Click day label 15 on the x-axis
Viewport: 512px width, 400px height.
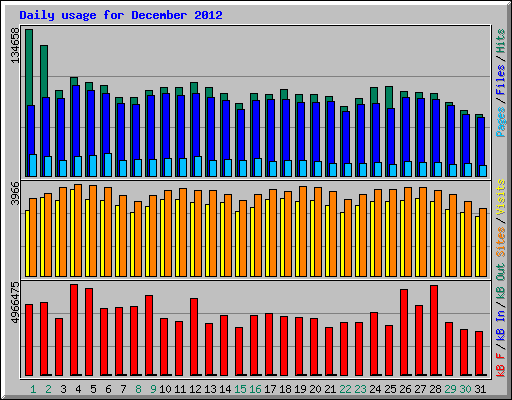pos(240,389)
